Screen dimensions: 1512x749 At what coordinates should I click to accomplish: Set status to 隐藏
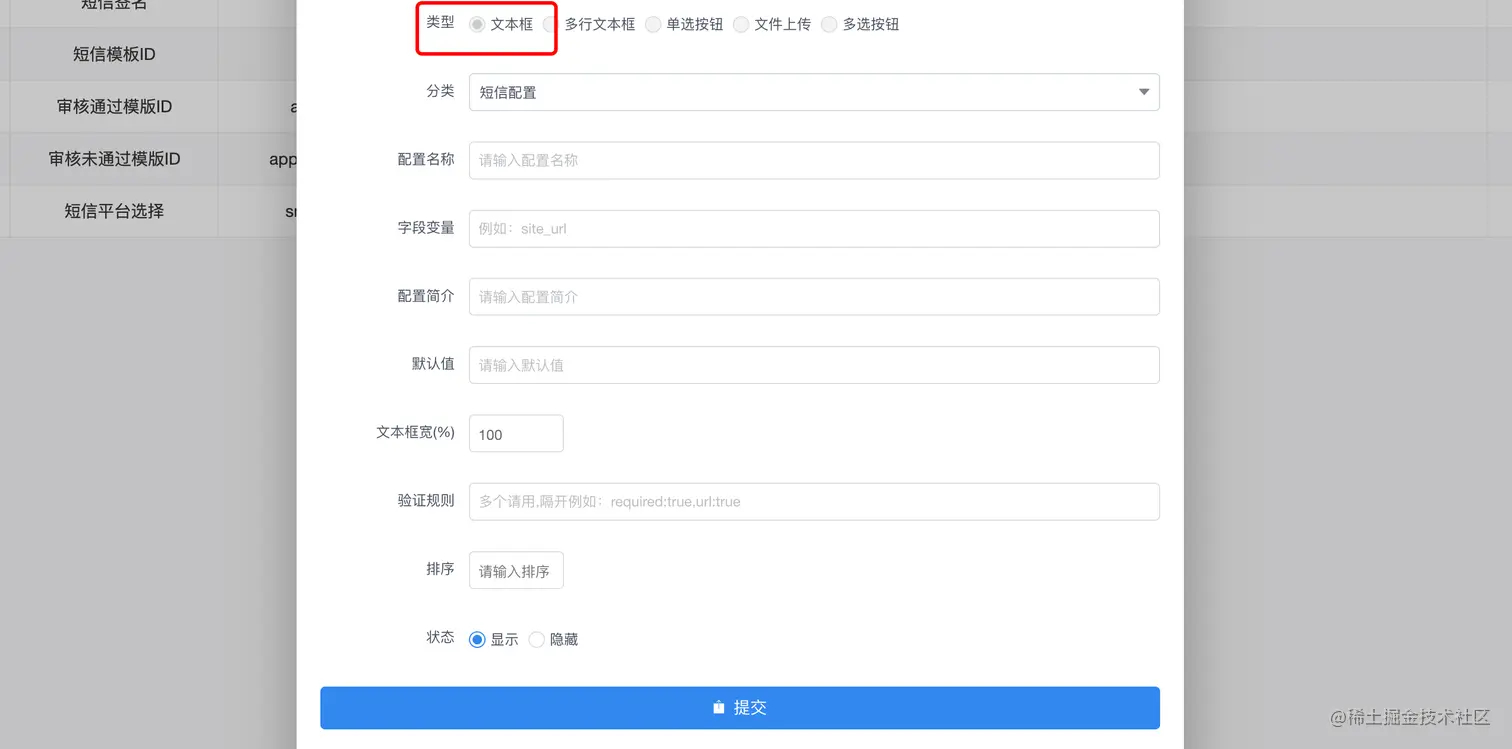(x=537, y=639)
